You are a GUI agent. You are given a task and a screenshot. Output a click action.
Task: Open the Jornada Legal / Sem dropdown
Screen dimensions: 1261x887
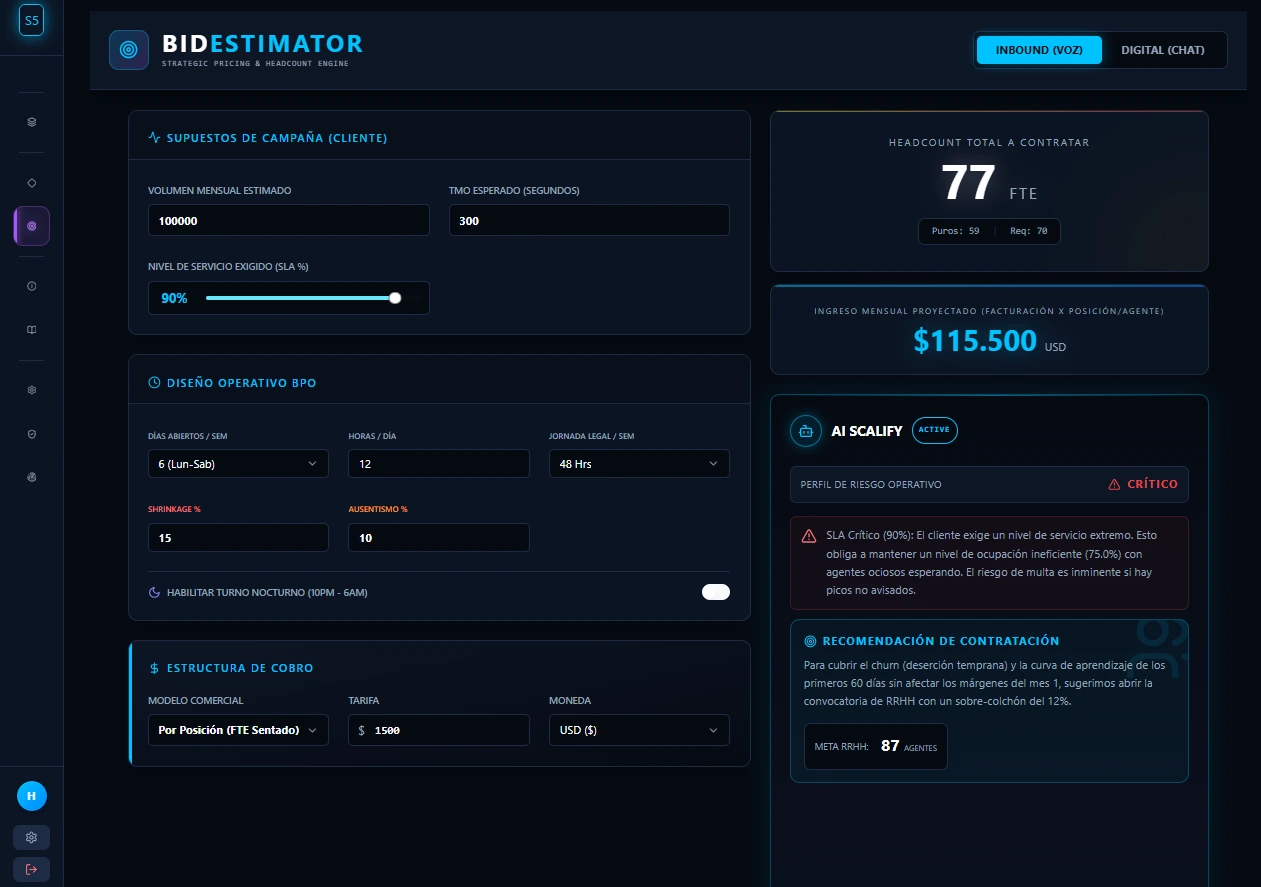coord(639,464)
